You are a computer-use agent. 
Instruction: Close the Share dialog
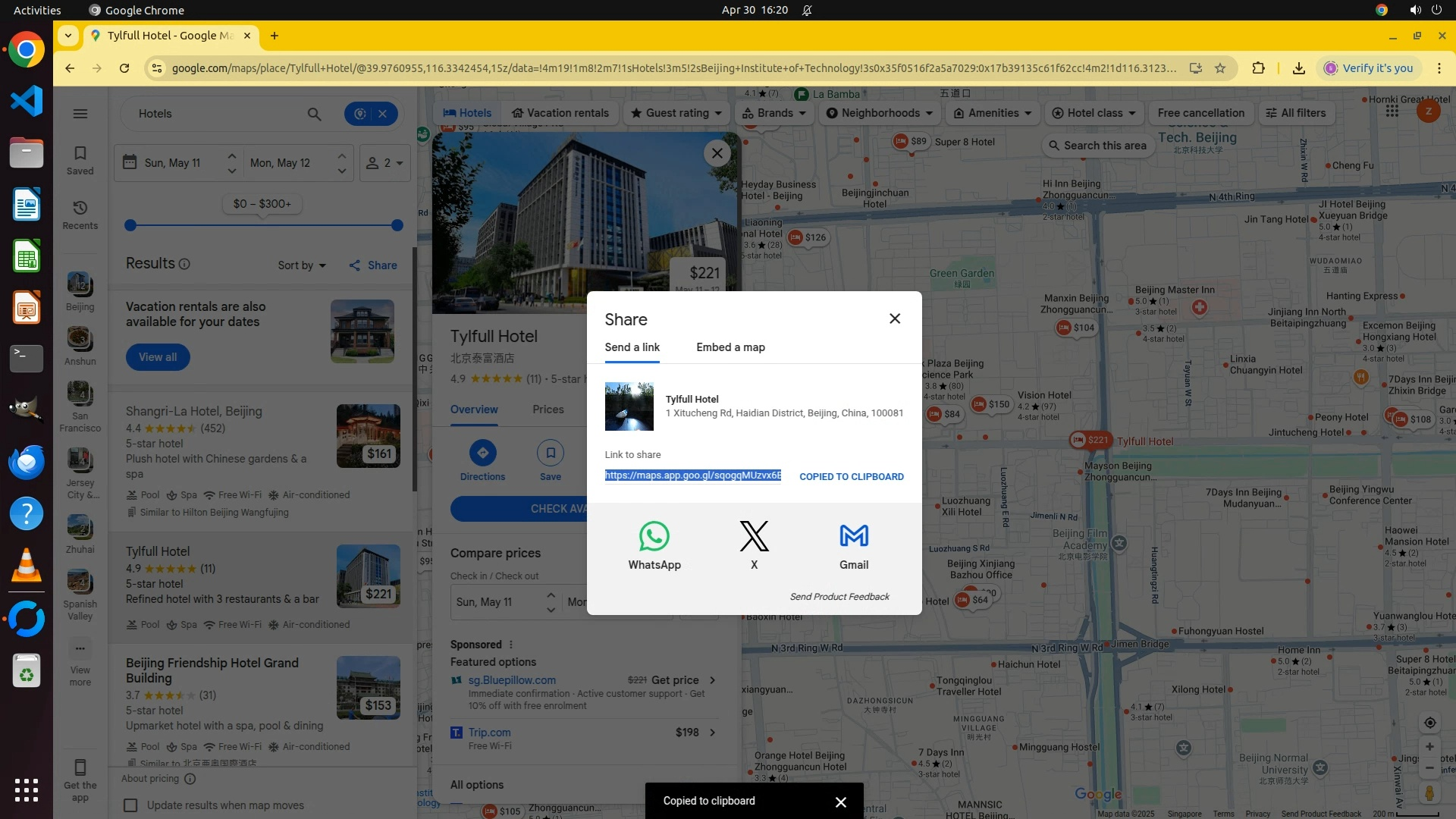(x=895, y=318)
